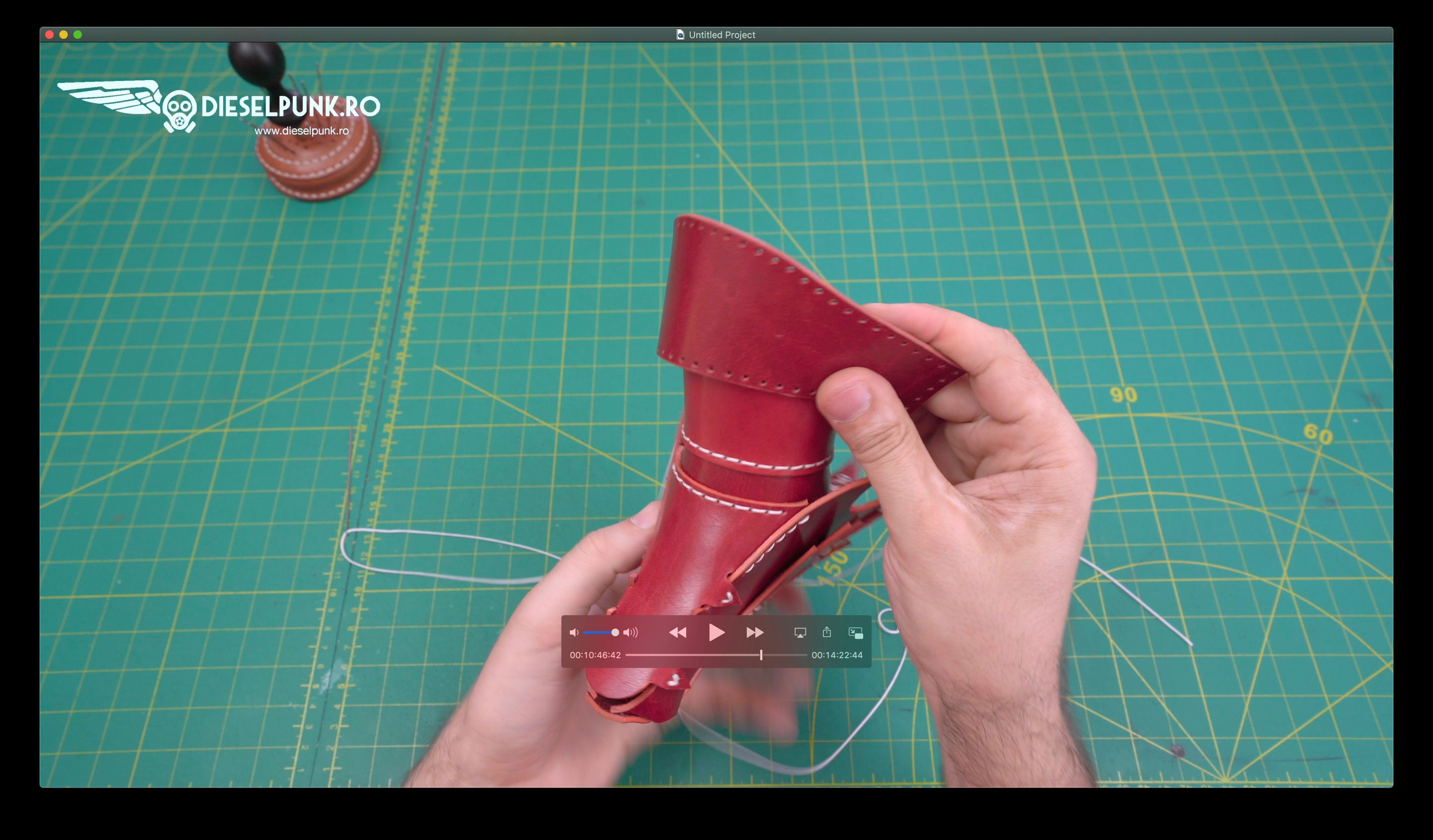
Task: Click the rewind button
Action: (x=677, y=632)
